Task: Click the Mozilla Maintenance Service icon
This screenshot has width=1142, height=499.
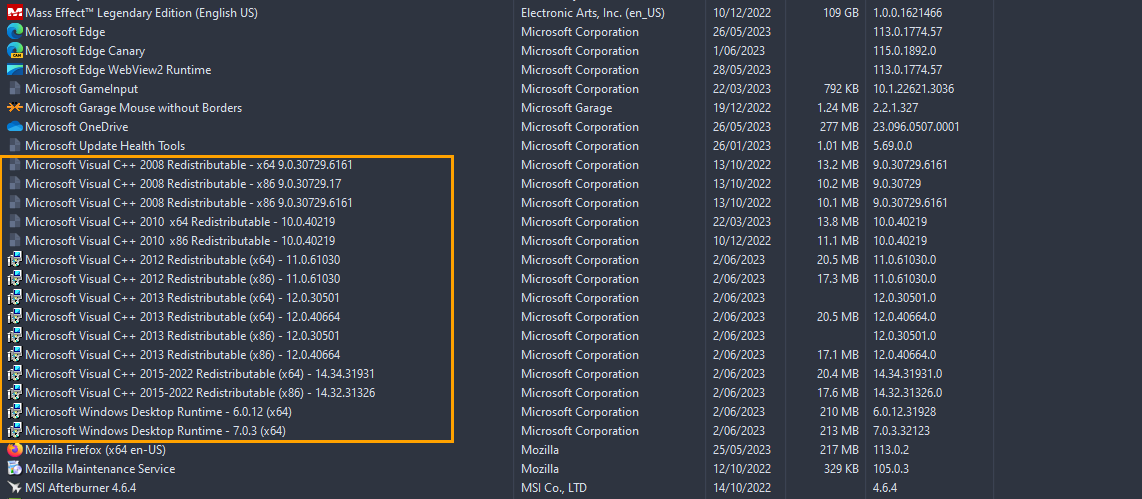Action: [15, 468]
